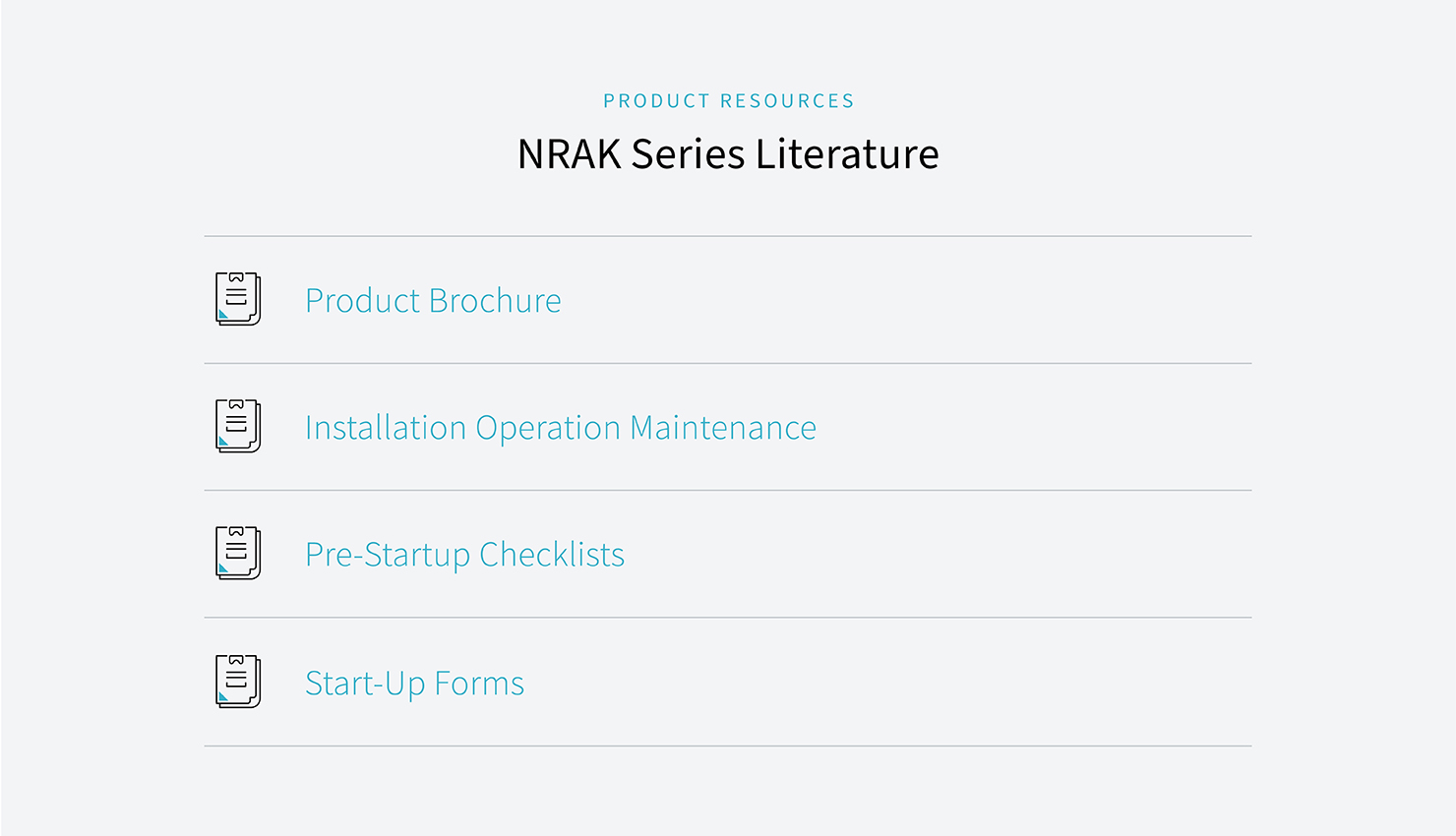
Task: Open the Installation Operation Maintenance link
Action: (560, 428)
